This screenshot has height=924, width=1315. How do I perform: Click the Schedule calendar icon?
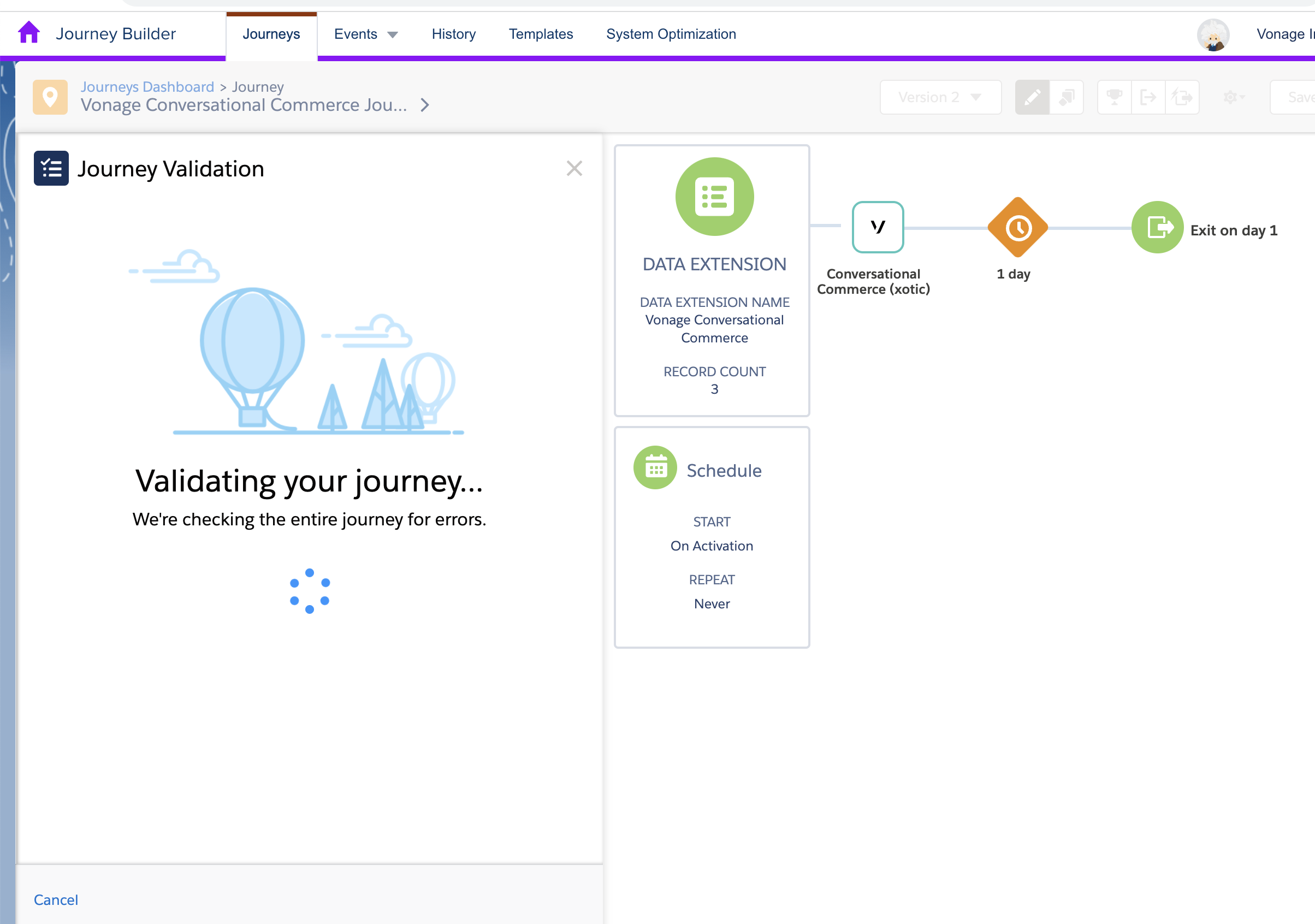(x=655, y=467)
